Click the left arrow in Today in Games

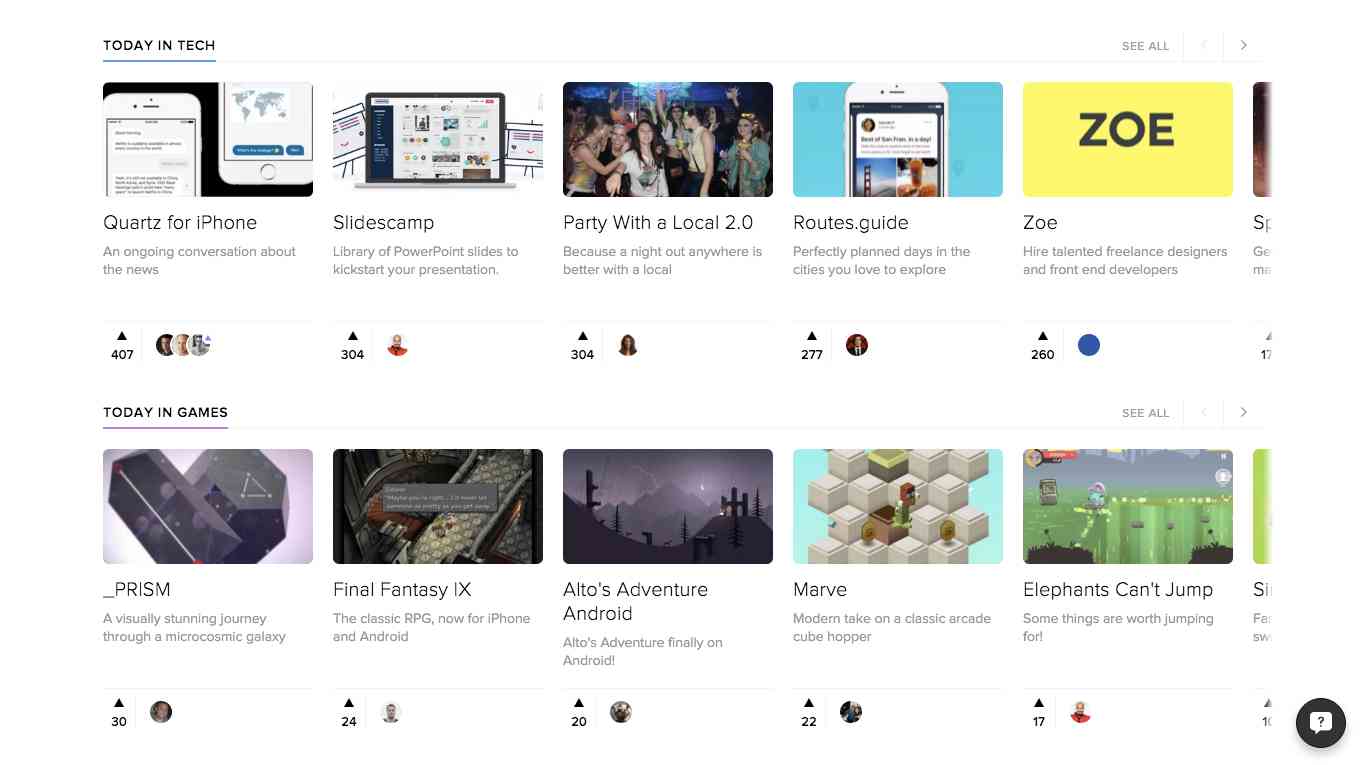(x=1203, y=412)
